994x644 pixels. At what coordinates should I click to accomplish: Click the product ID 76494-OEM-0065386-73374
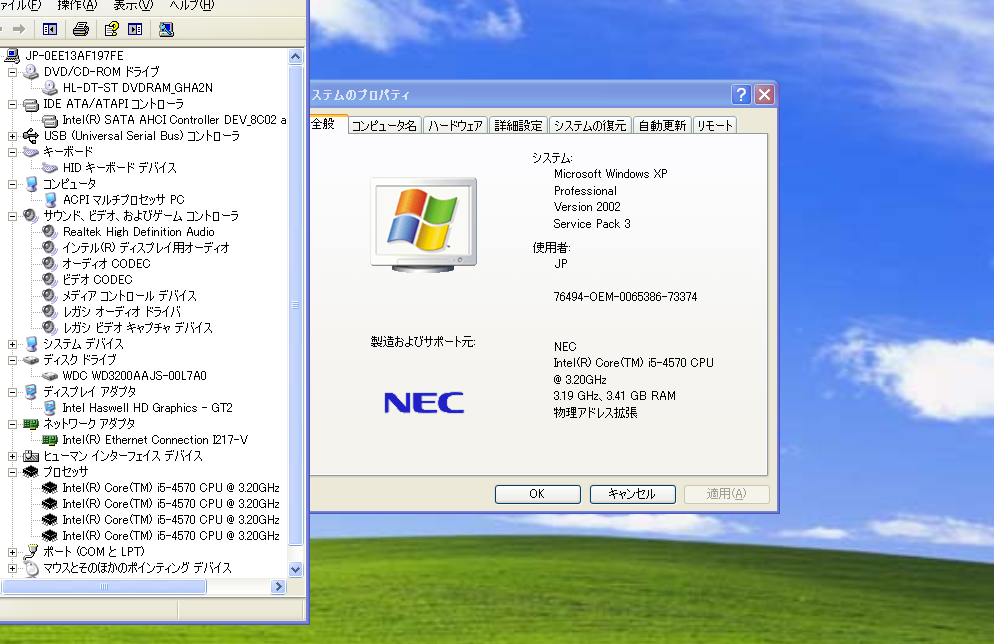click(x=625, y=297)
